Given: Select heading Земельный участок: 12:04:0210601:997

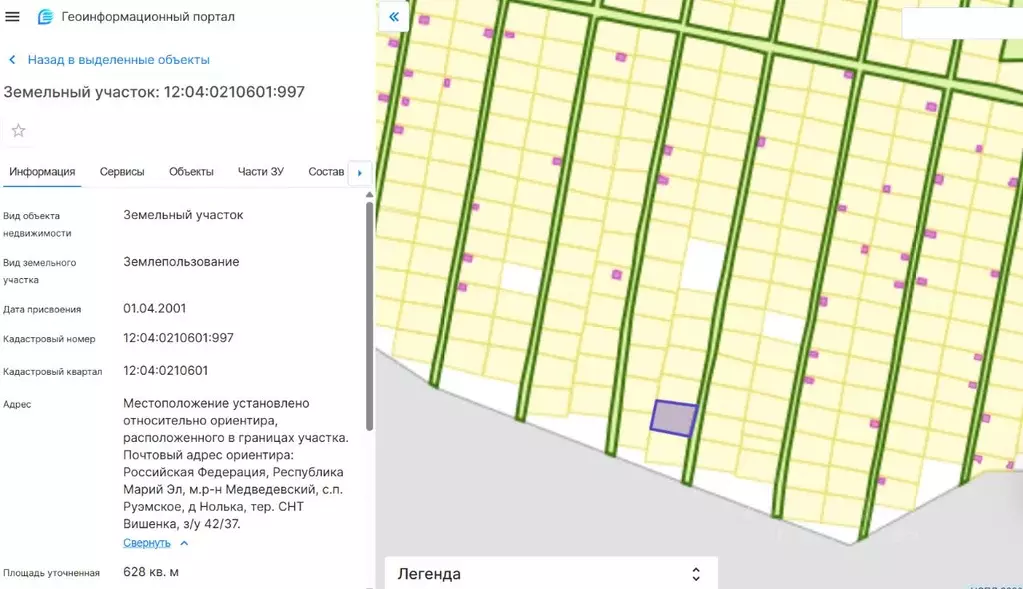Looking at the screenshot, I should click(154, 92).
